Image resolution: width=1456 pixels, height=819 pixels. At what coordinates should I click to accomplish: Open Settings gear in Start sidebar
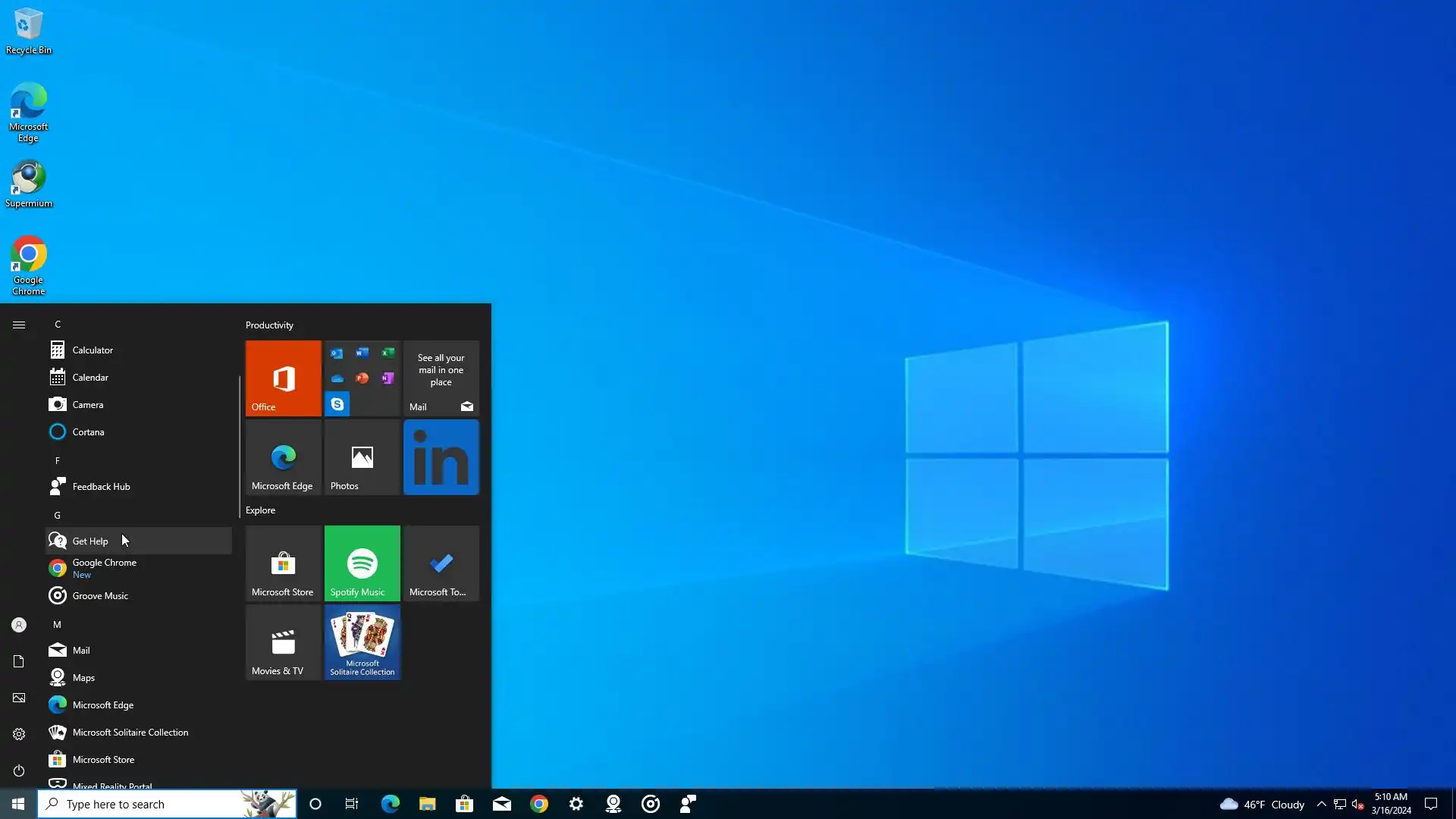[19, 734]
